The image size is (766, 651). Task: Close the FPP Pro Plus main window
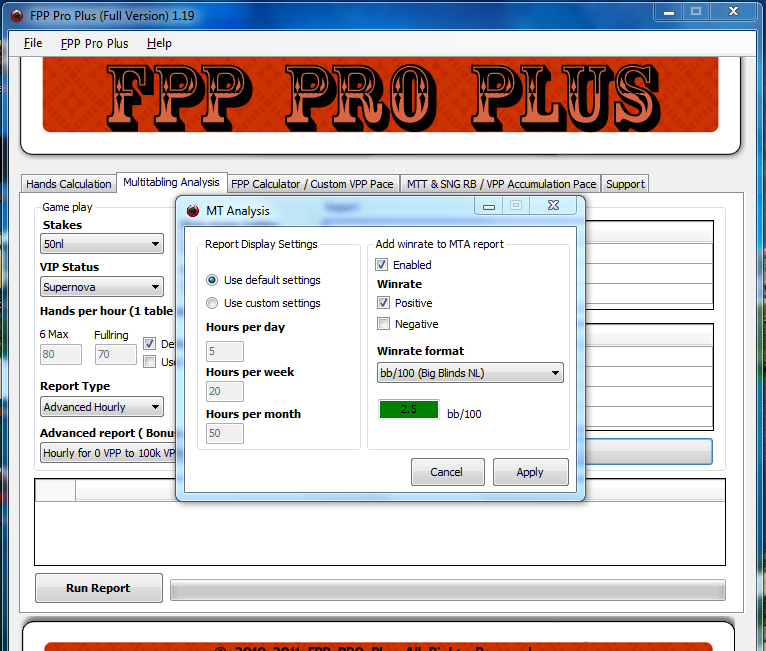pyautogui.click(x=734, y=12)
